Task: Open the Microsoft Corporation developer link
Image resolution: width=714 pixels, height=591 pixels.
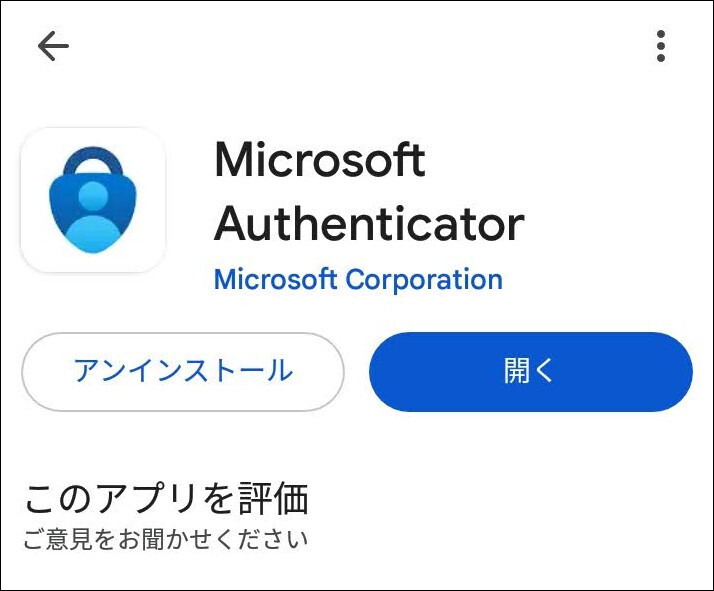Action: (358, 279)
